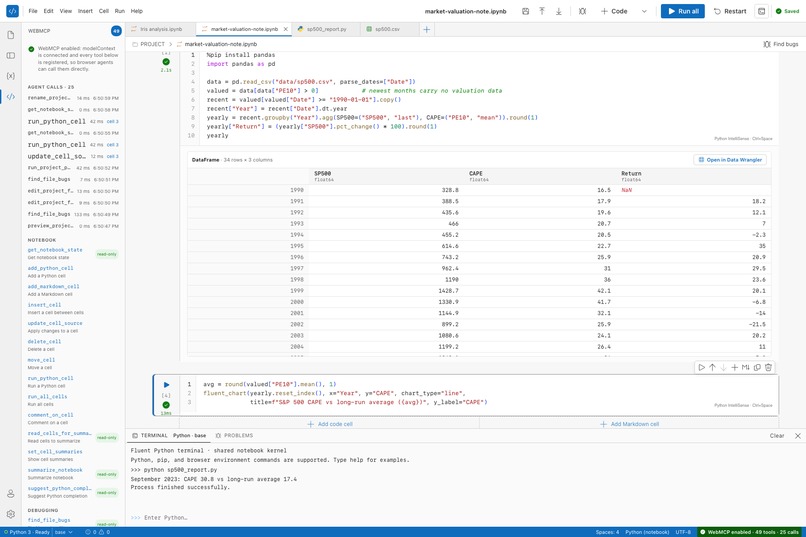The image size is (806, 537).
Task: Toggle the terminal panel icon
Action: tap(761, 11)
